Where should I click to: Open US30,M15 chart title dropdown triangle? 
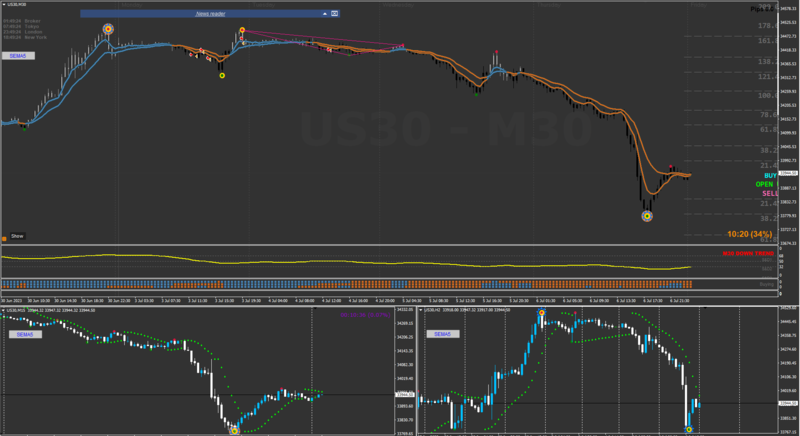coord(4,310)
